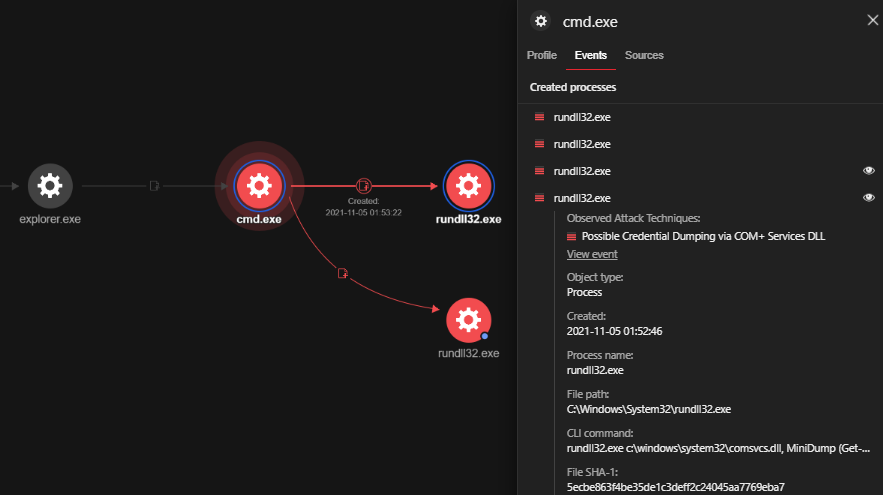Screen dimensions: 883x495
Task: Select the lower rundll32.exe node with blue dot
Action: (x=468, y=320)
